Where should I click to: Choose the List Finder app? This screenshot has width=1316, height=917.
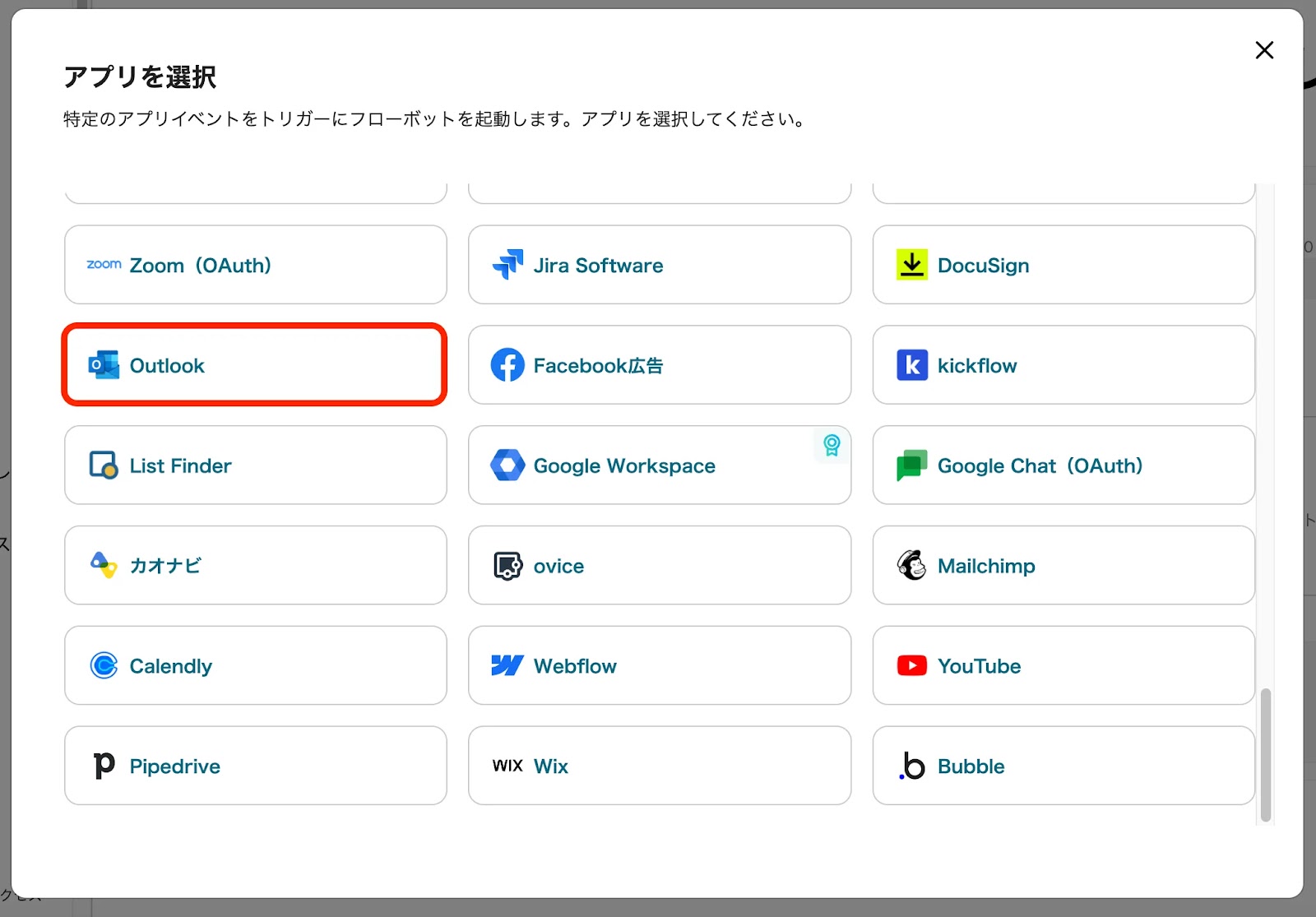pos(255,465)
